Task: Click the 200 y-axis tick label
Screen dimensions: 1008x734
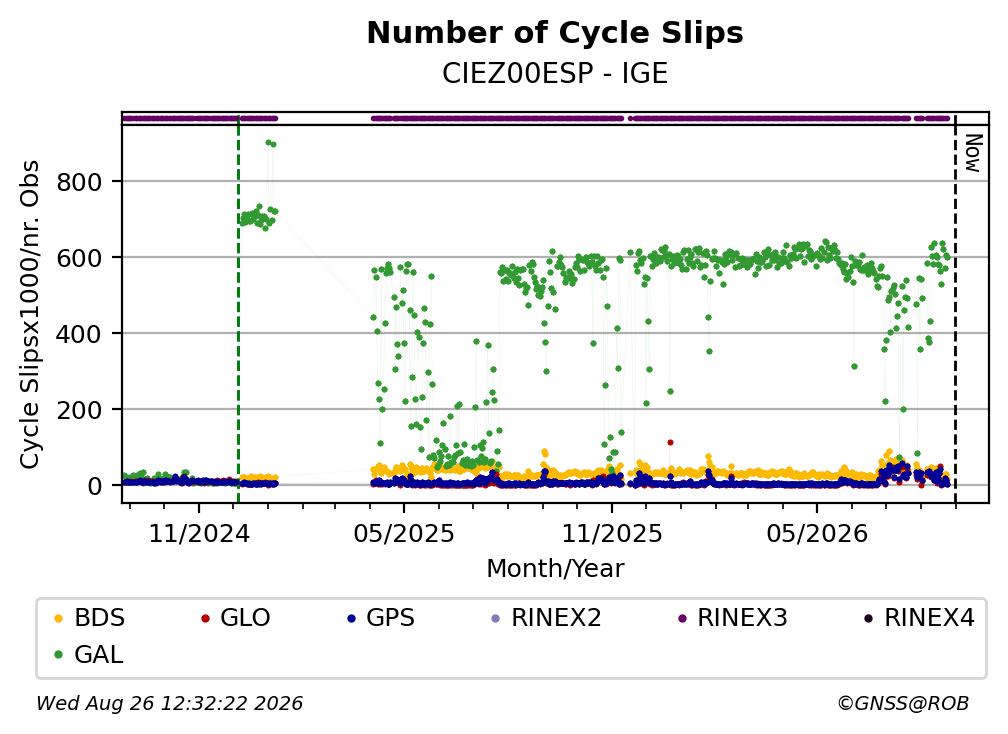Action: pos(79,410)
